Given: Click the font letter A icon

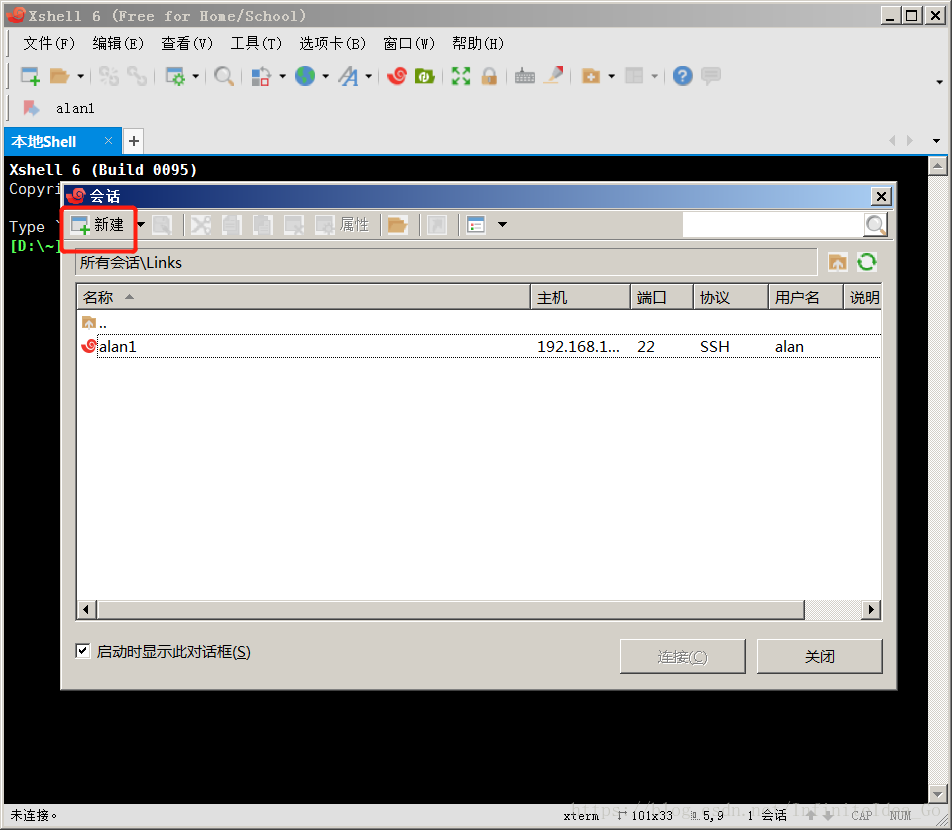Looking at the screenshot, I should tap(348, 76).
